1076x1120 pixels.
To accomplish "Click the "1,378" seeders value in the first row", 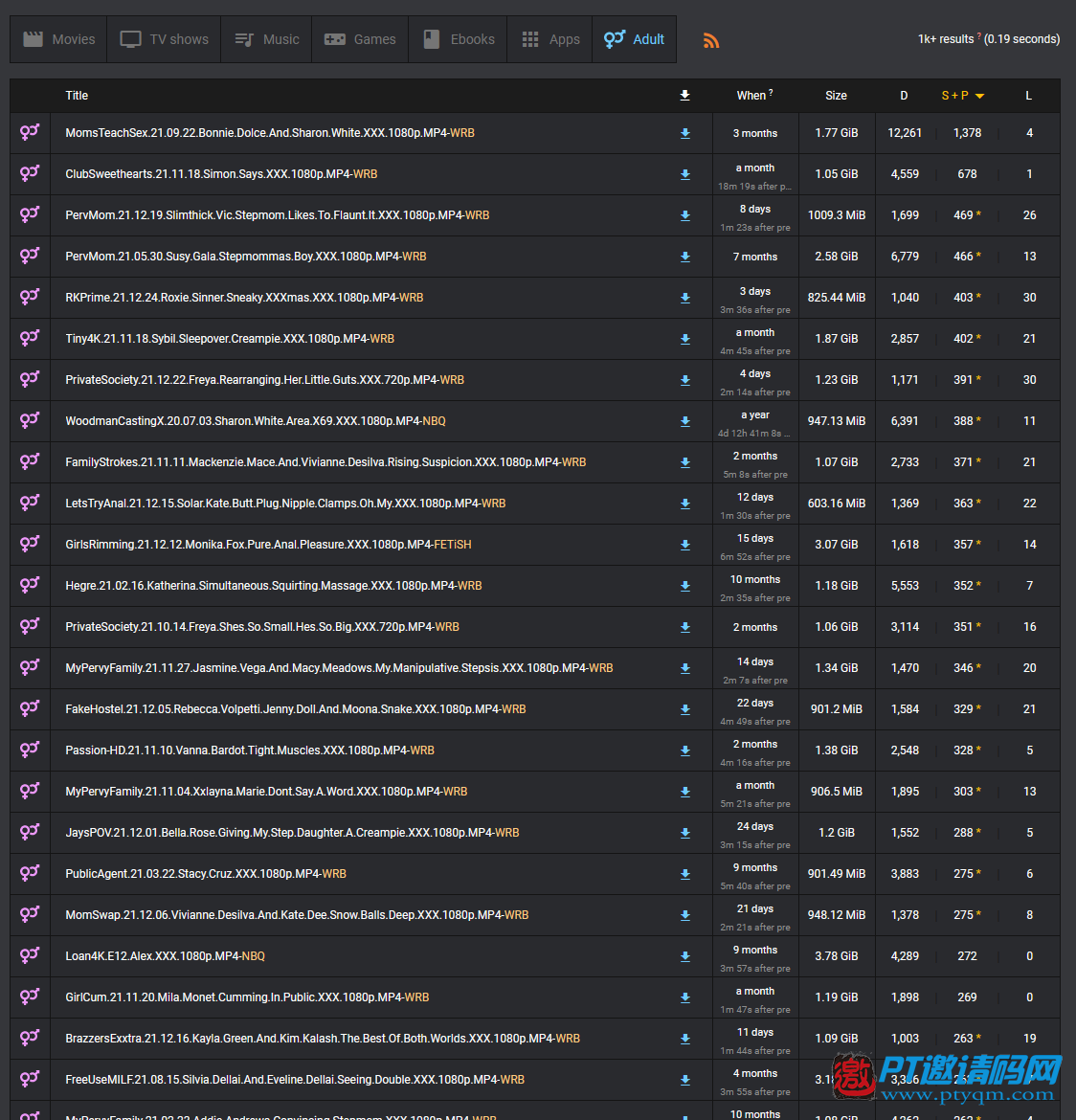I will [968, 134].
